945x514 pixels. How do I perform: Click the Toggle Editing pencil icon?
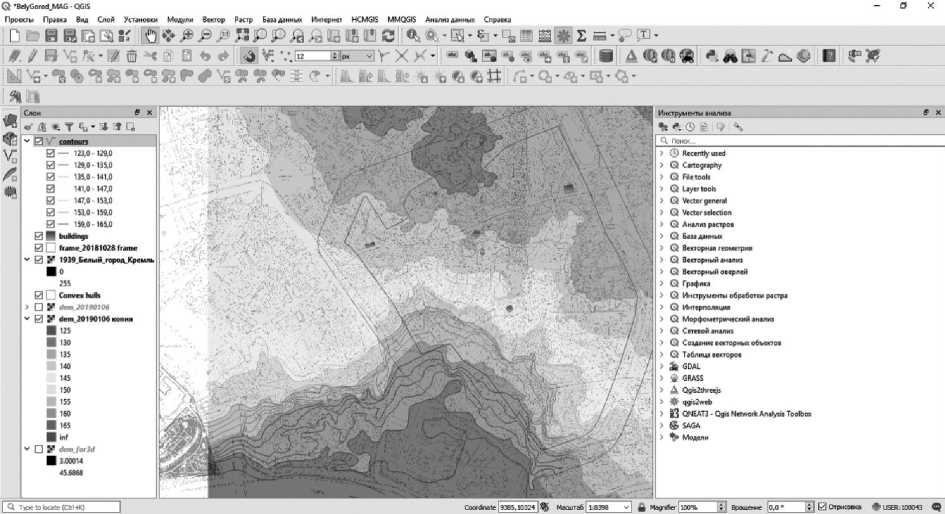(x=33, y=56)
